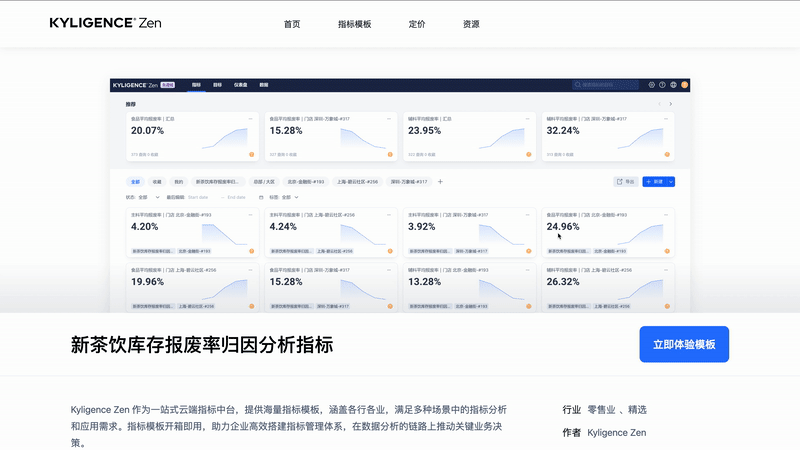Viewport: 800px width, 450px height.
Task: Click the 精选 industry link
Action: [x=637, y=410]
